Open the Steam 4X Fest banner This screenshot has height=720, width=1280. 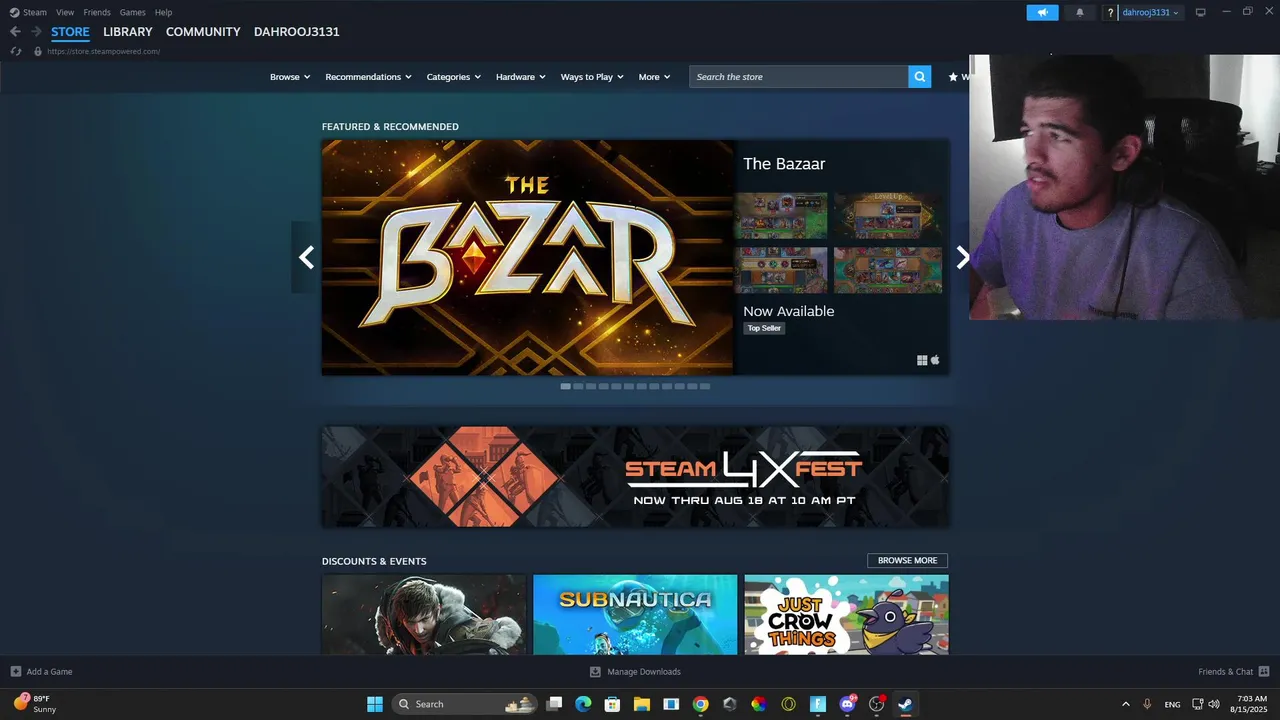(x=635, y=477)
